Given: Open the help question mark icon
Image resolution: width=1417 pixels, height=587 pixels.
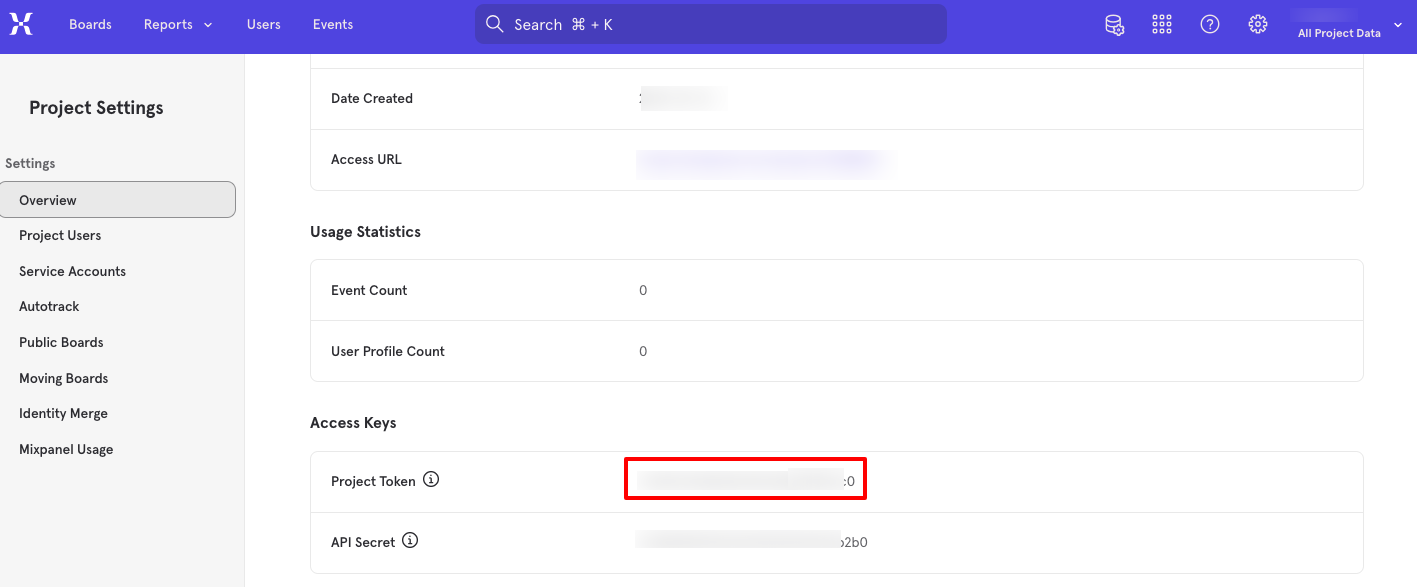Looking at the screenshot, I should [x=1209, y=24].
